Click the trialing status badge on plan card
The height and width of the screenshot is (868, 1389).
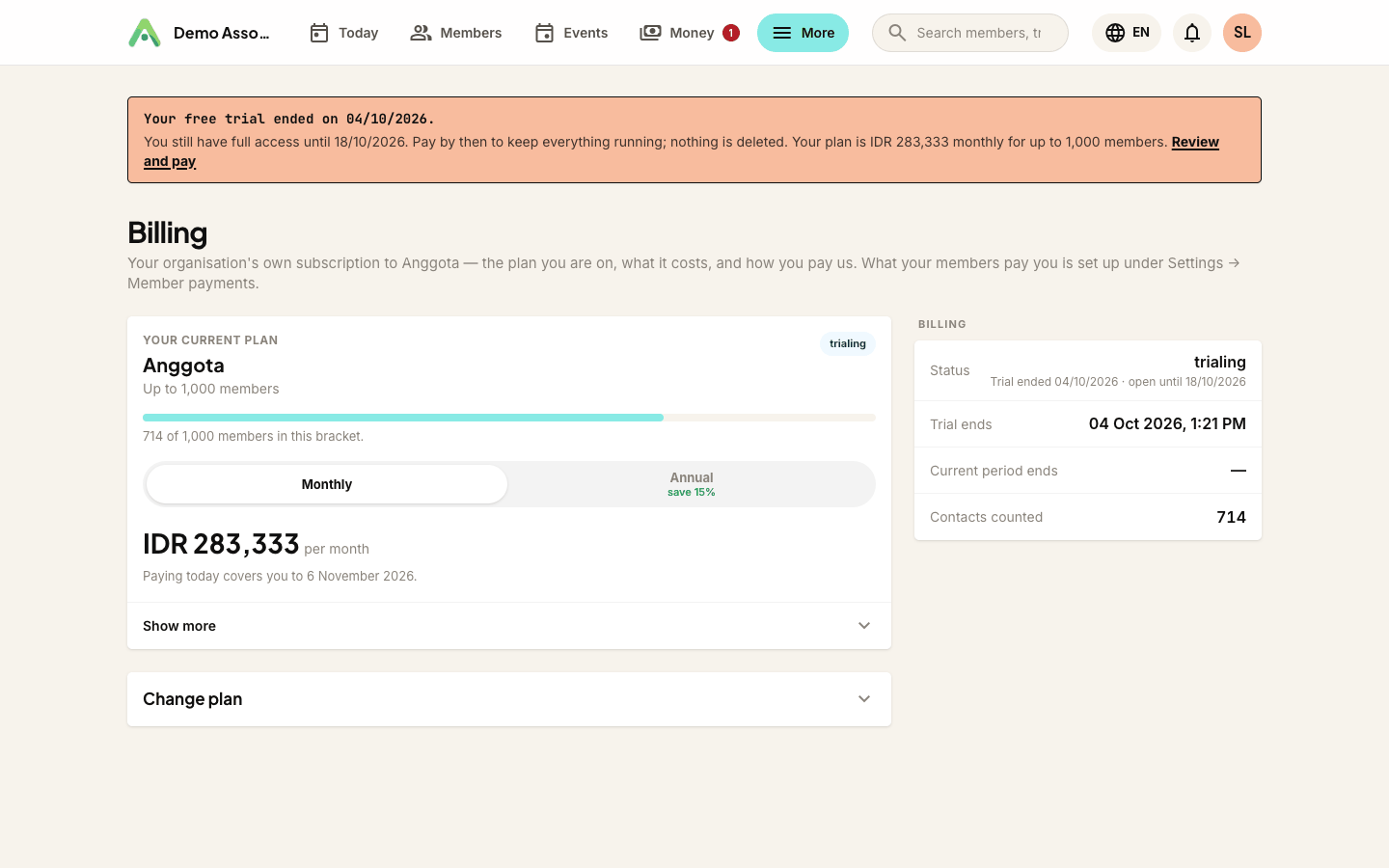point(848,343)
